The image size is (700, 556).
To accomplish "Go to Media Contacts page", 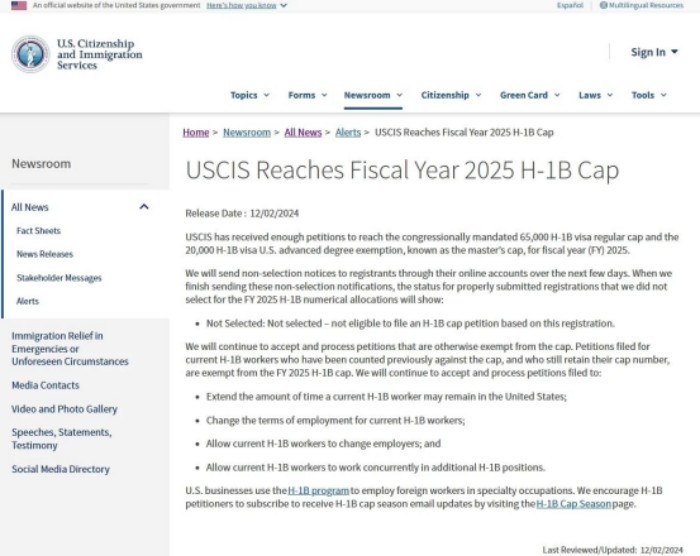I will tap(45, 385).
